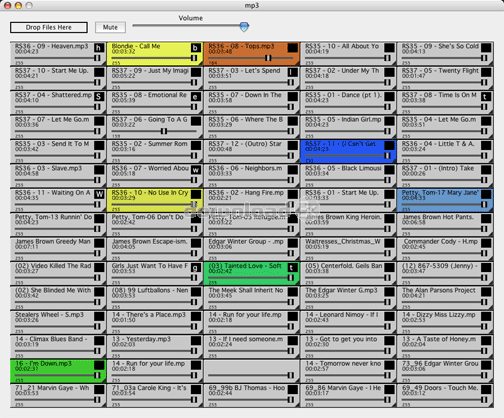
Task: Click the 'g' hotkey box on Girls Just Want To Have F
Action: pyautogui.click(x=196, y=268)
